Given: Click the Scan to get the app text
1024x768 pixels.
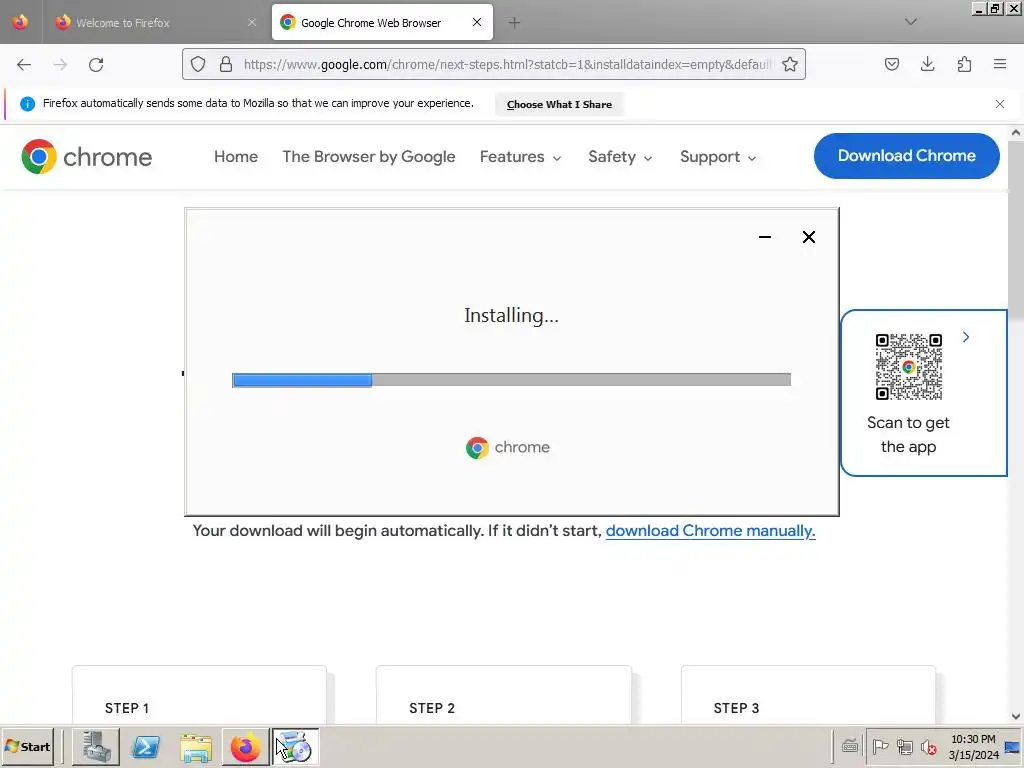Looking at the screenshot, I should click(x=908, y=435).
